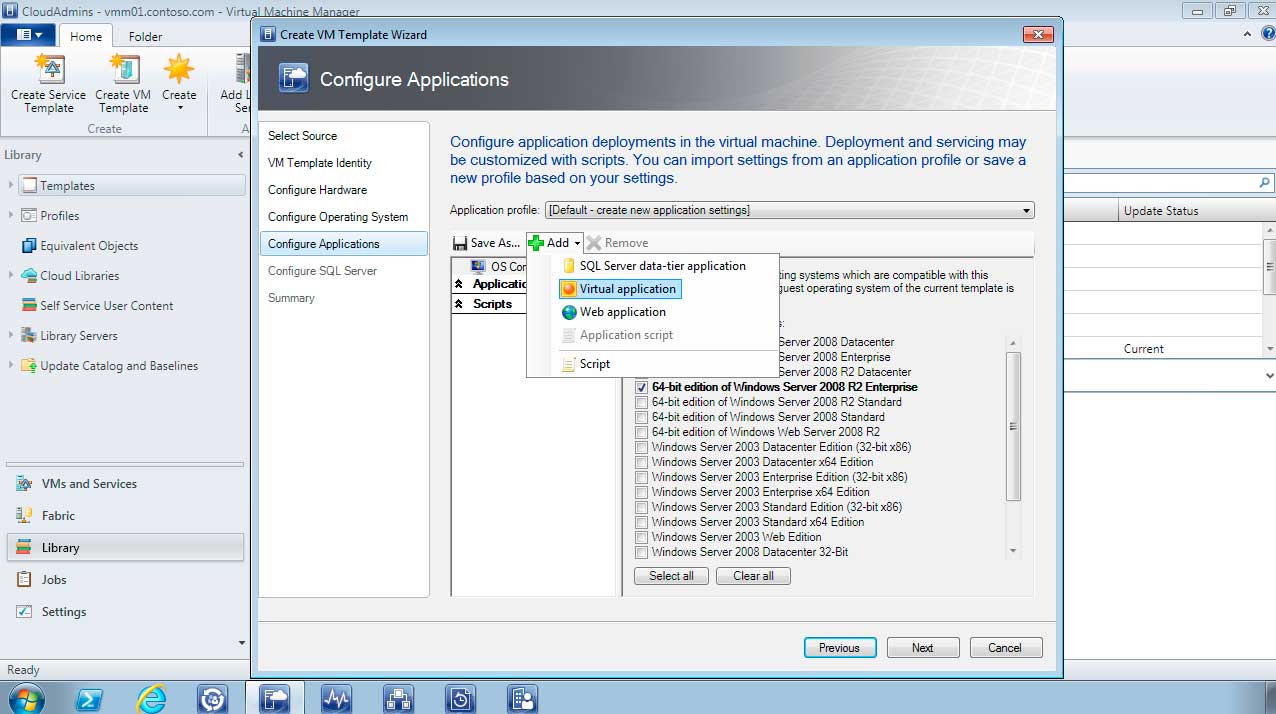
Task: Expand the Cloud Libraries node
Action: [11, 276]
